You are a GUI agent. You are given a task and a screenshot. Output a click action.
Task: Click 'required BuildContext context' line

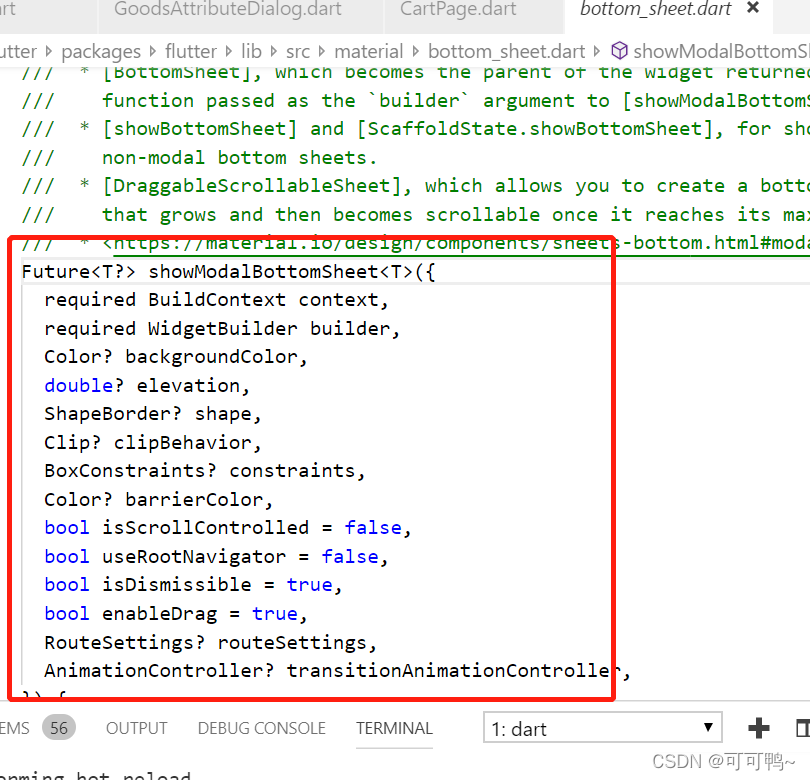point(216,300)
